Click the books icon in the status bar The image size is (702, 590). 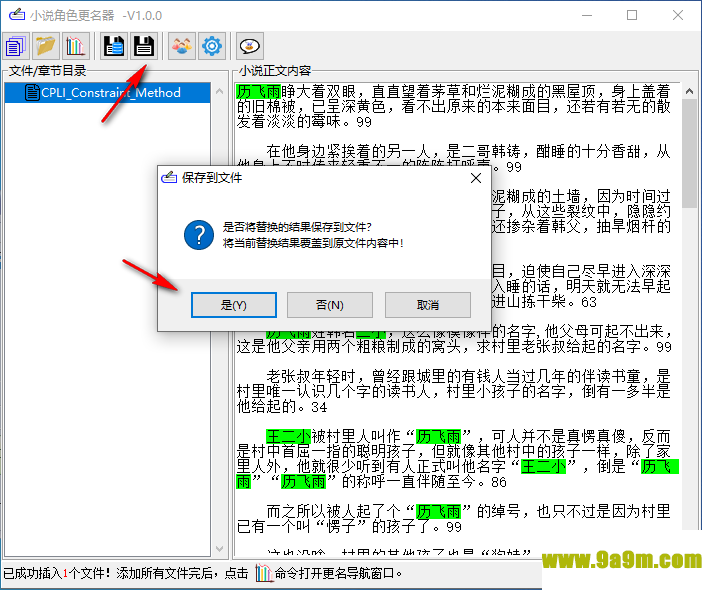(264, 573)
